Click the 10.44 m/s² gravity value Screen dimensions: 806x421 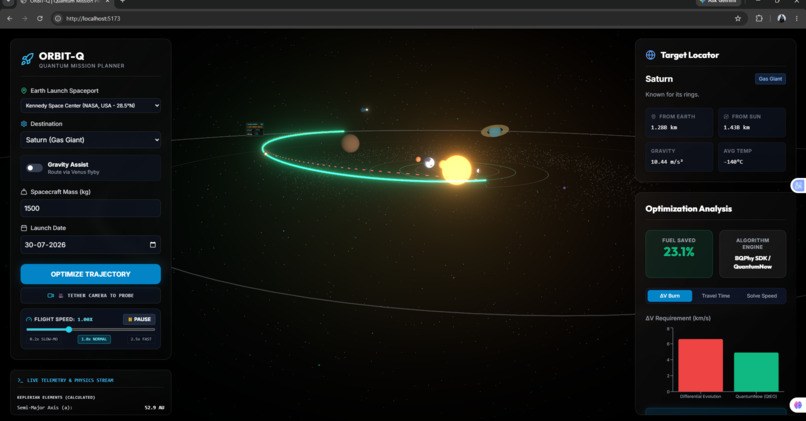click(x=667, y=162)
